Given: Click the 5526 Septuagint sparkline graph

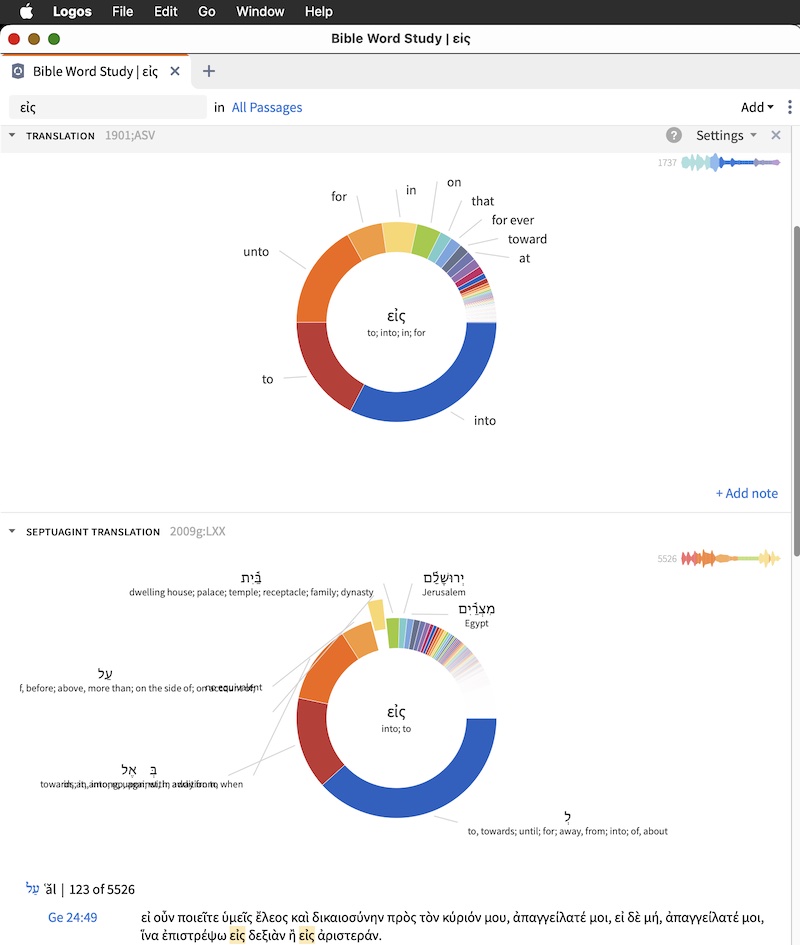Looking at the screenshot, I should pyautogui.click(x=730, y=559).
